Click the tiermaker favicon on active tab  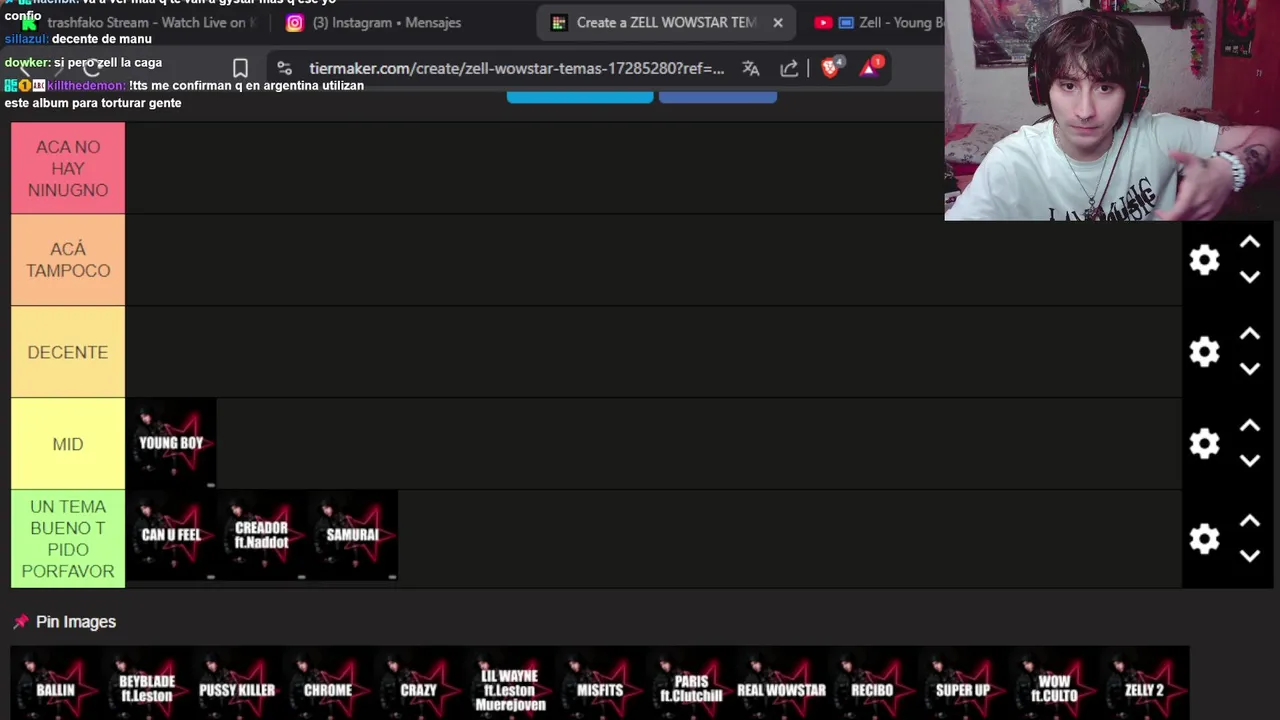559,22
